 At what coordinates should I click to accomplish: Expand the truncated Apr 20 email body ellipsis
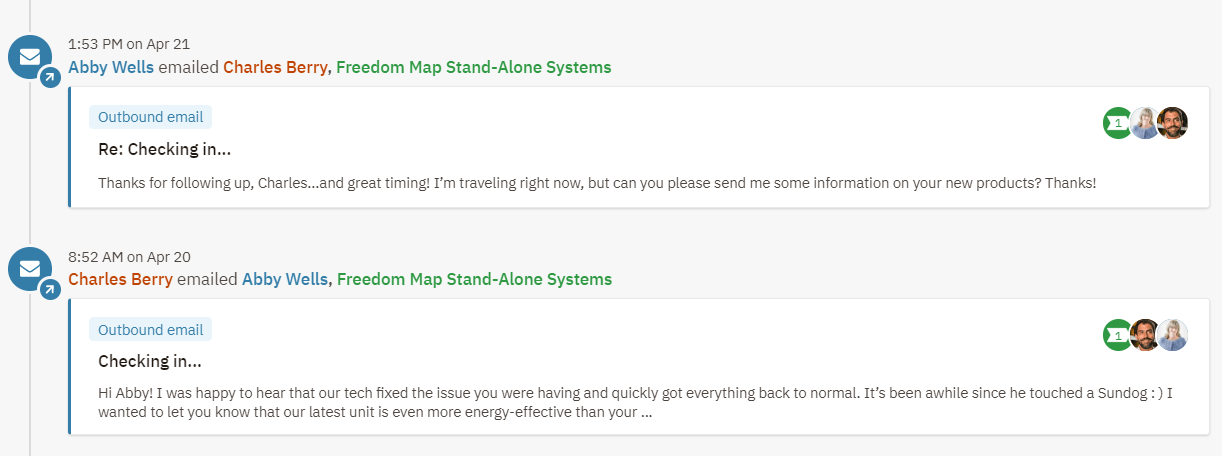(x=646, y=412)
